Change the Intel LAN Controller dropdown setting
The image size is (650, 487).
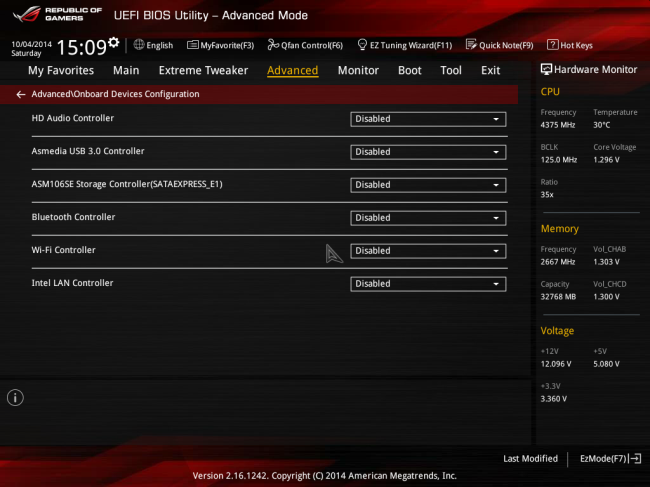click(427, 284)
